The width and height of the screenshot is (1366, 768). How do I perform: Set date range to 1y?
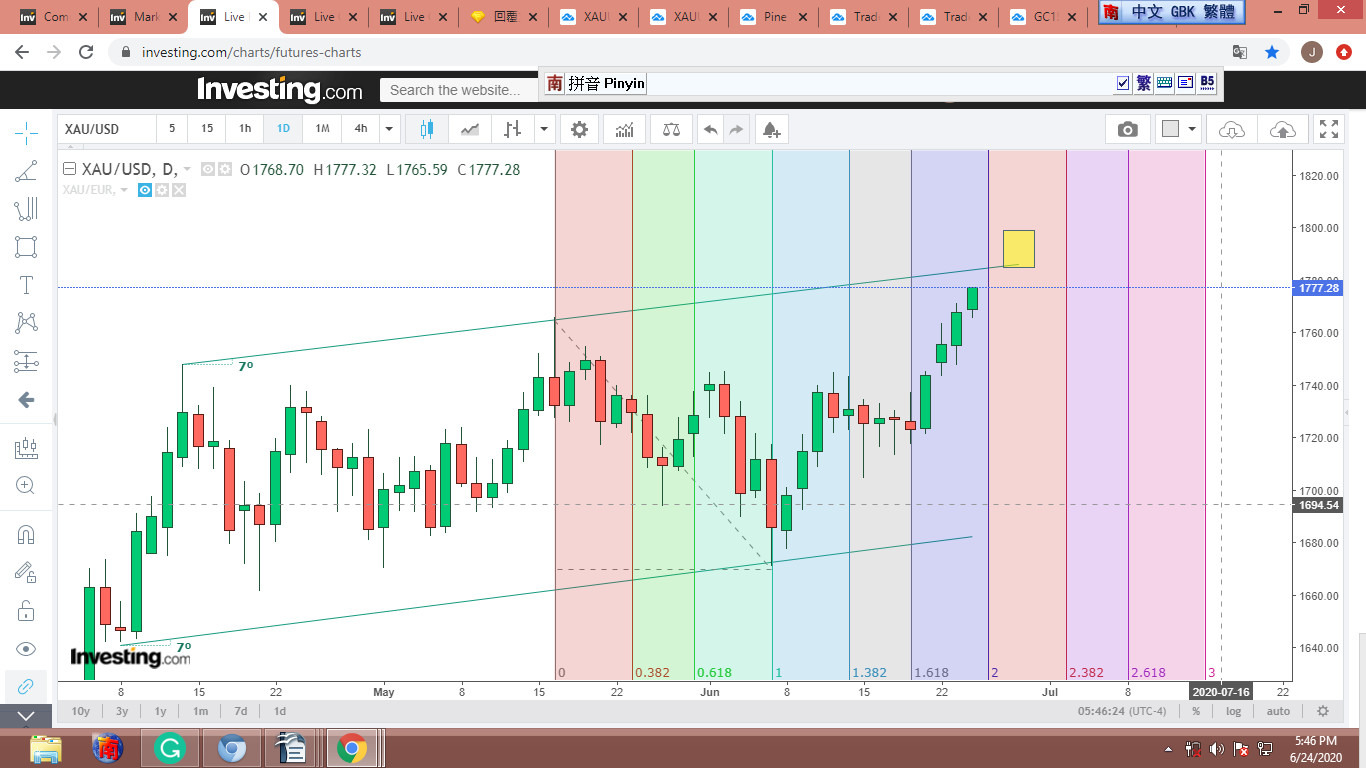[160, 711]
